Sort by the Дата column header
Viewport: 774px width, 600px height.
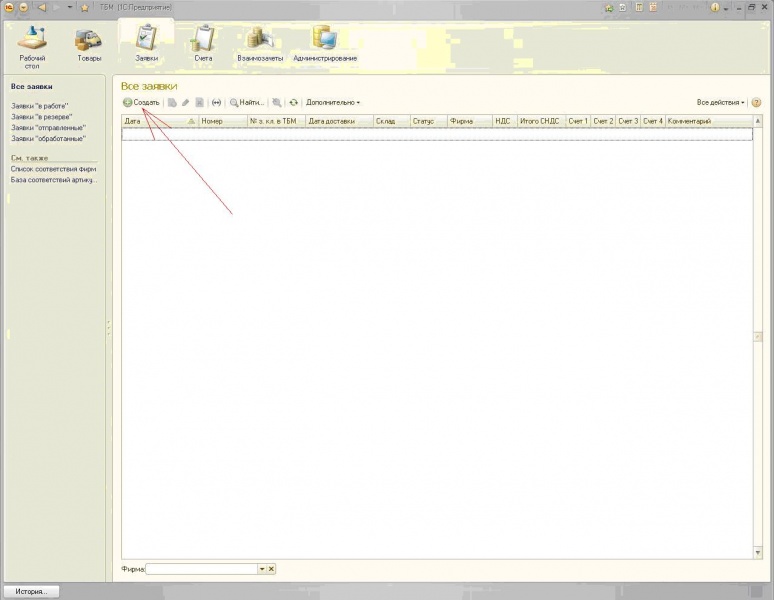[x=160, y=121]
